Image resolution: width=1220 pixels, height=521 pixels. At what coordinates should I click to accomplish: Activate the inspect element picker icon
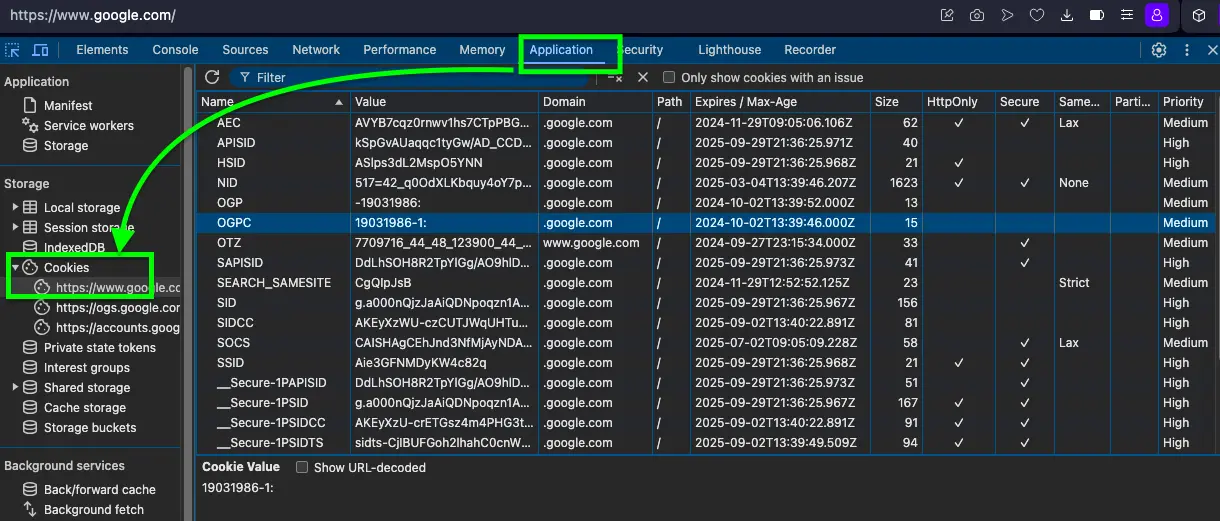13,50
